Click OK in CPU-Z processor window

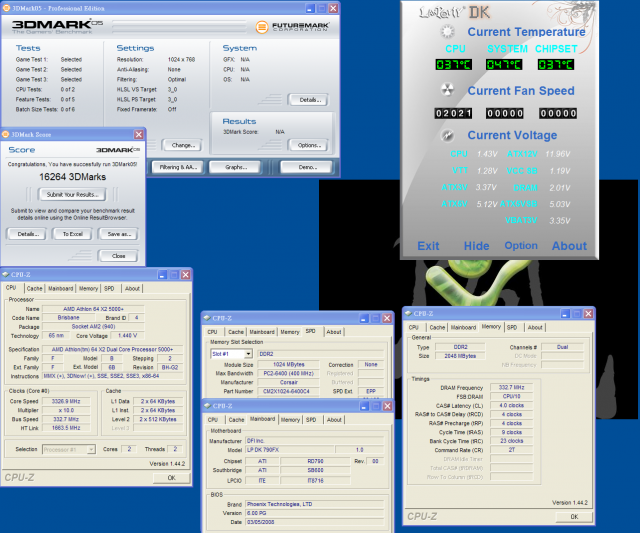(171, 477)
